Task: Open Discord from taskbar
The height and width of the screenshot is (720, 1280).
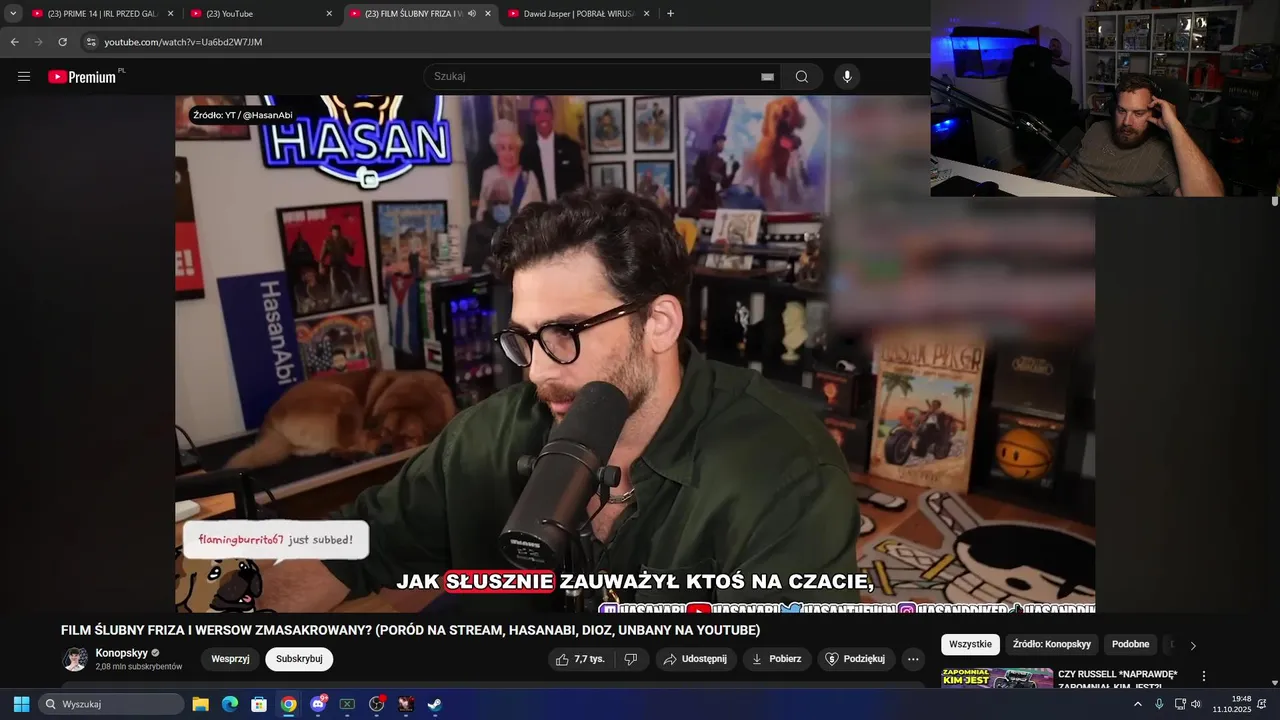Action: point(318,704)
